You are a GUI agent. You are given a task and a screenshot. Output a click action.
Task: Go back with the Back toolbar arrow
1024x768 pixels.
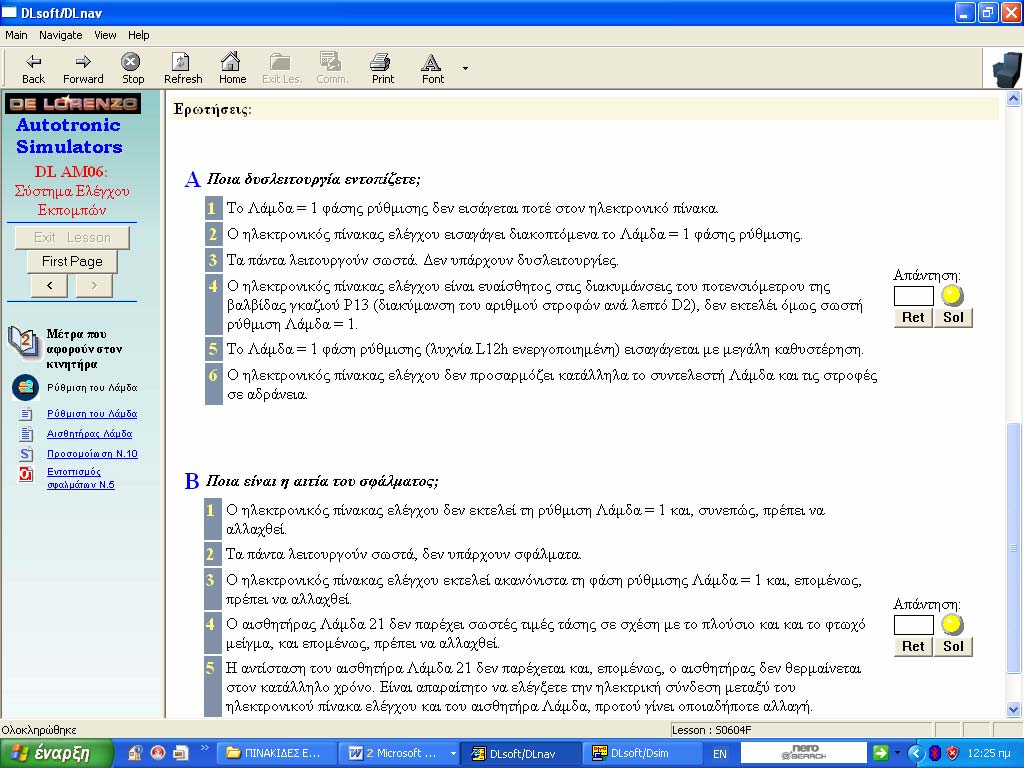[33, 69]
